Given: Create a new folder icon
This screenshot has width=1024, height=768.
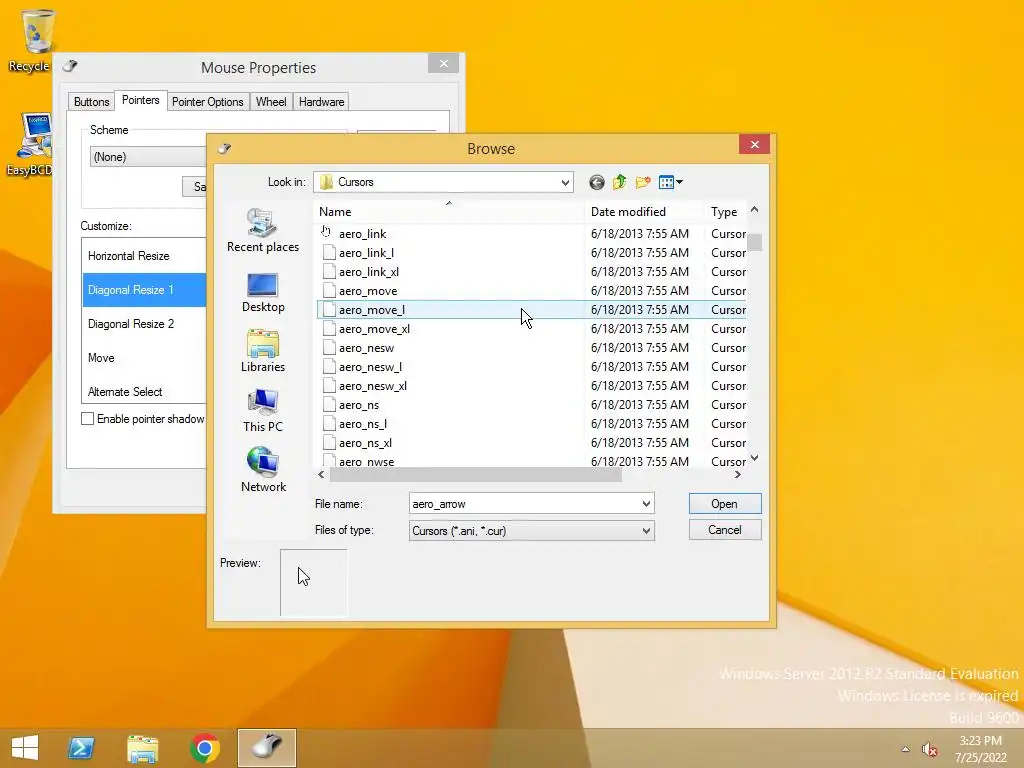Looking at the screenshot, I should (643, 182).
